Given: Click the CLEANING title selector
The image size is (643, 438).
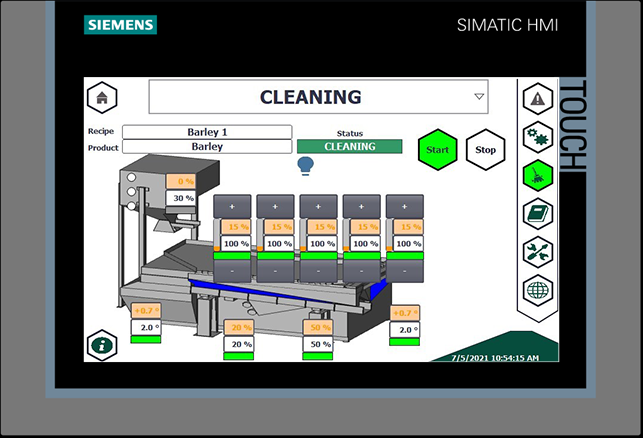Looking at the screenshot, I should [318, 97].
